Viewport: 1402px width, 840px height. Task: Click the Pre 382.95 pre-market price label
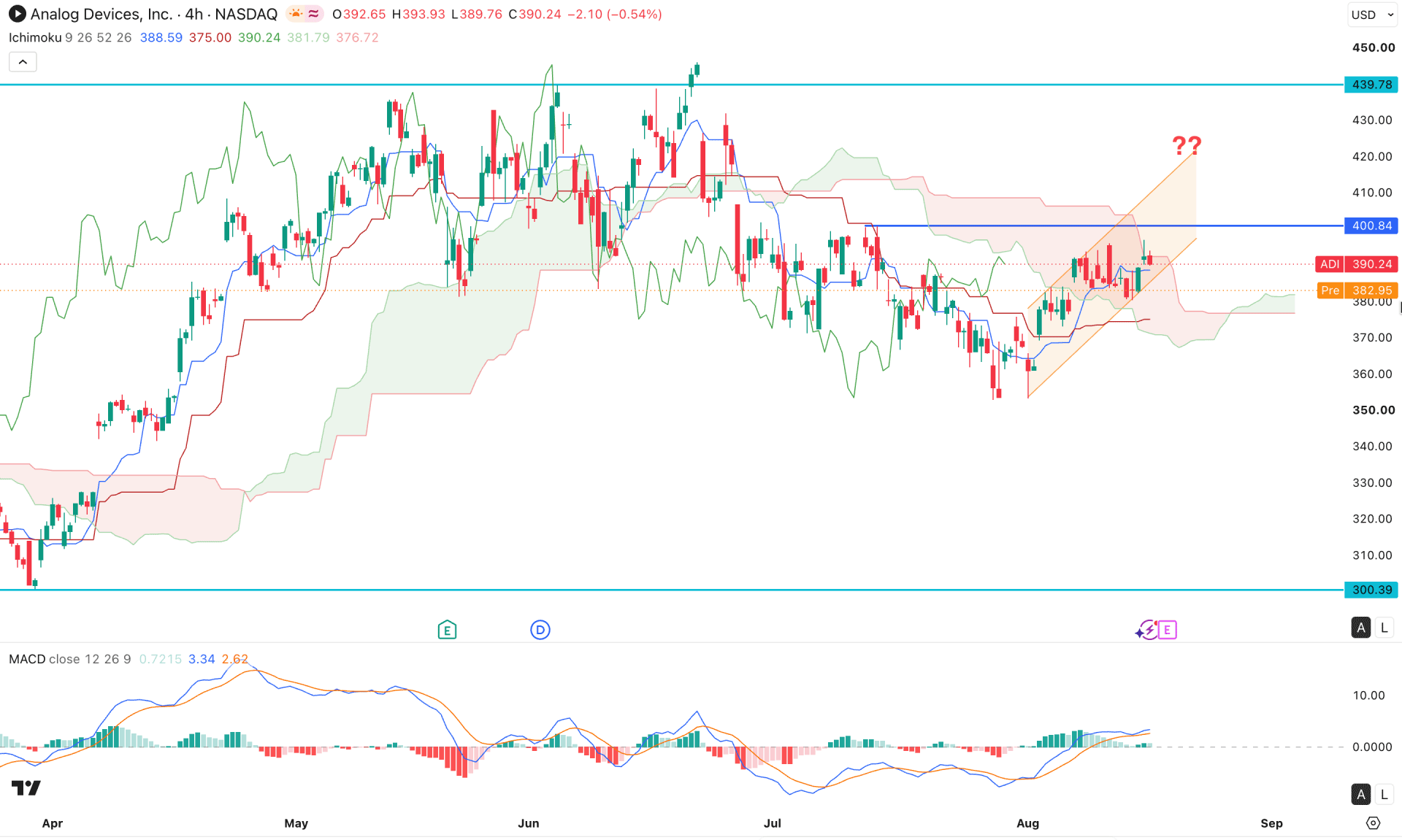(x=1357, y=290)
